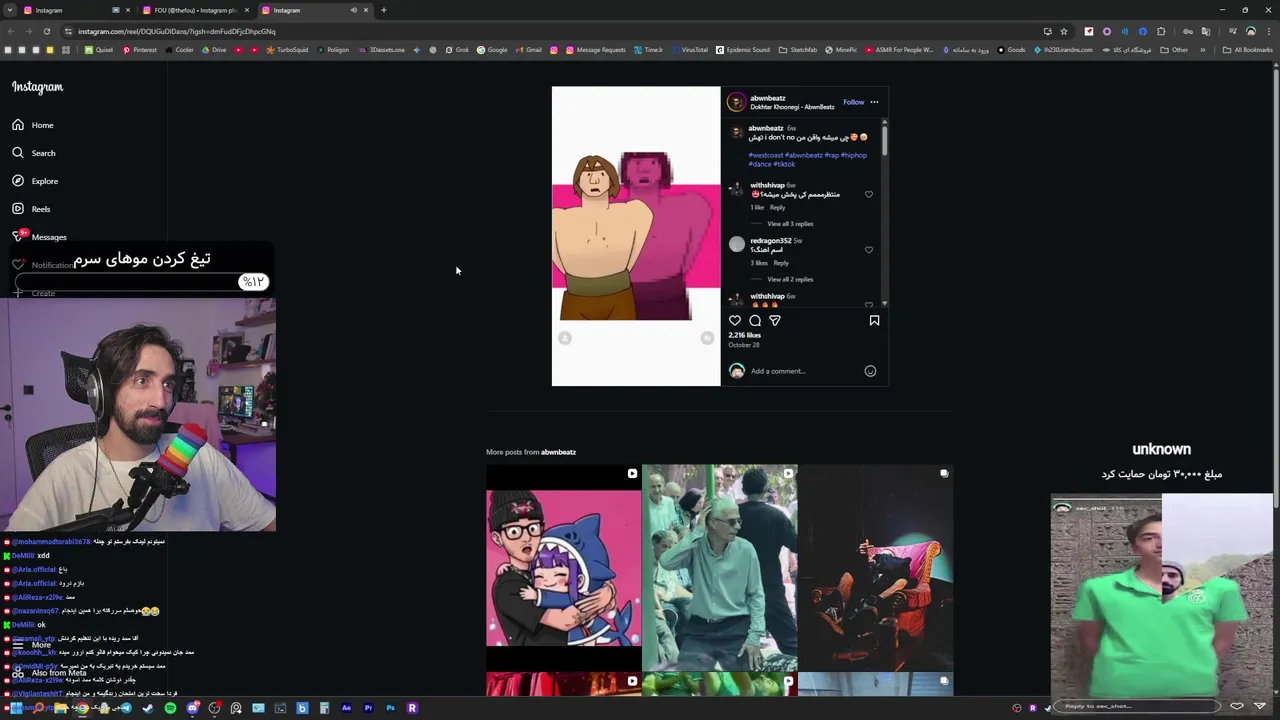The width and height of the screenshot is (1280, 720).
Task: Open After Effects from the taskbar
Action: pyautogui.click(x=346, y=708)
